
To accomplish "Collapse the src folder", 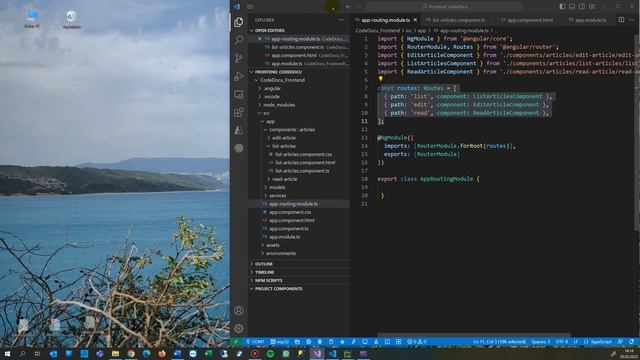I will 299,113.
